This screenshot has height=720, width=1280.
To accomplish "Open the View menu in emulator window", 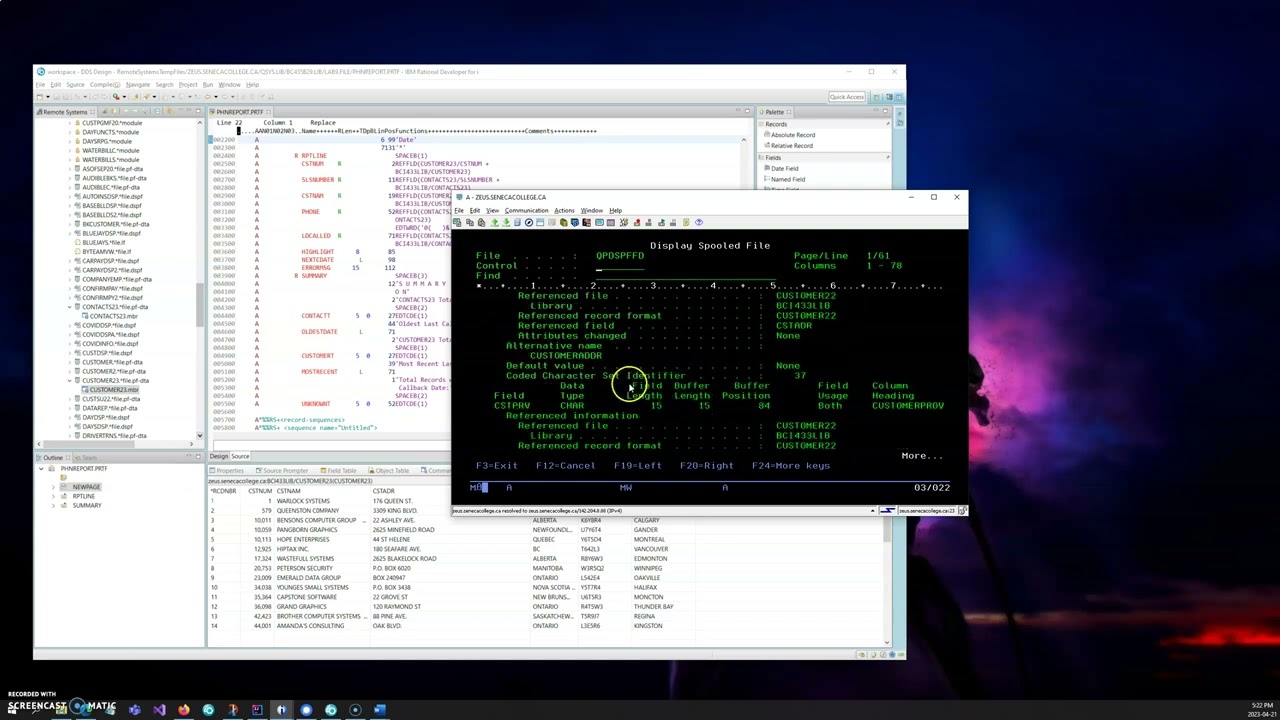I will [x=492, y=210].
